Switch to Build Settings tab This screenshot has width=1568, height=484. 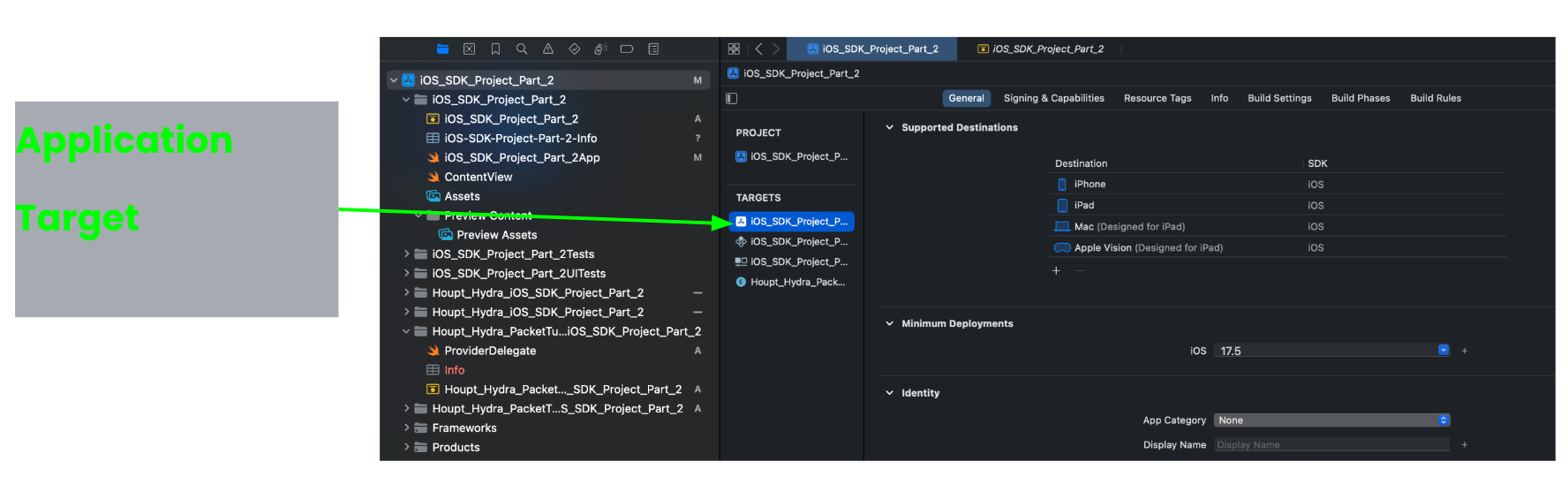click(x=1279, y=99)
